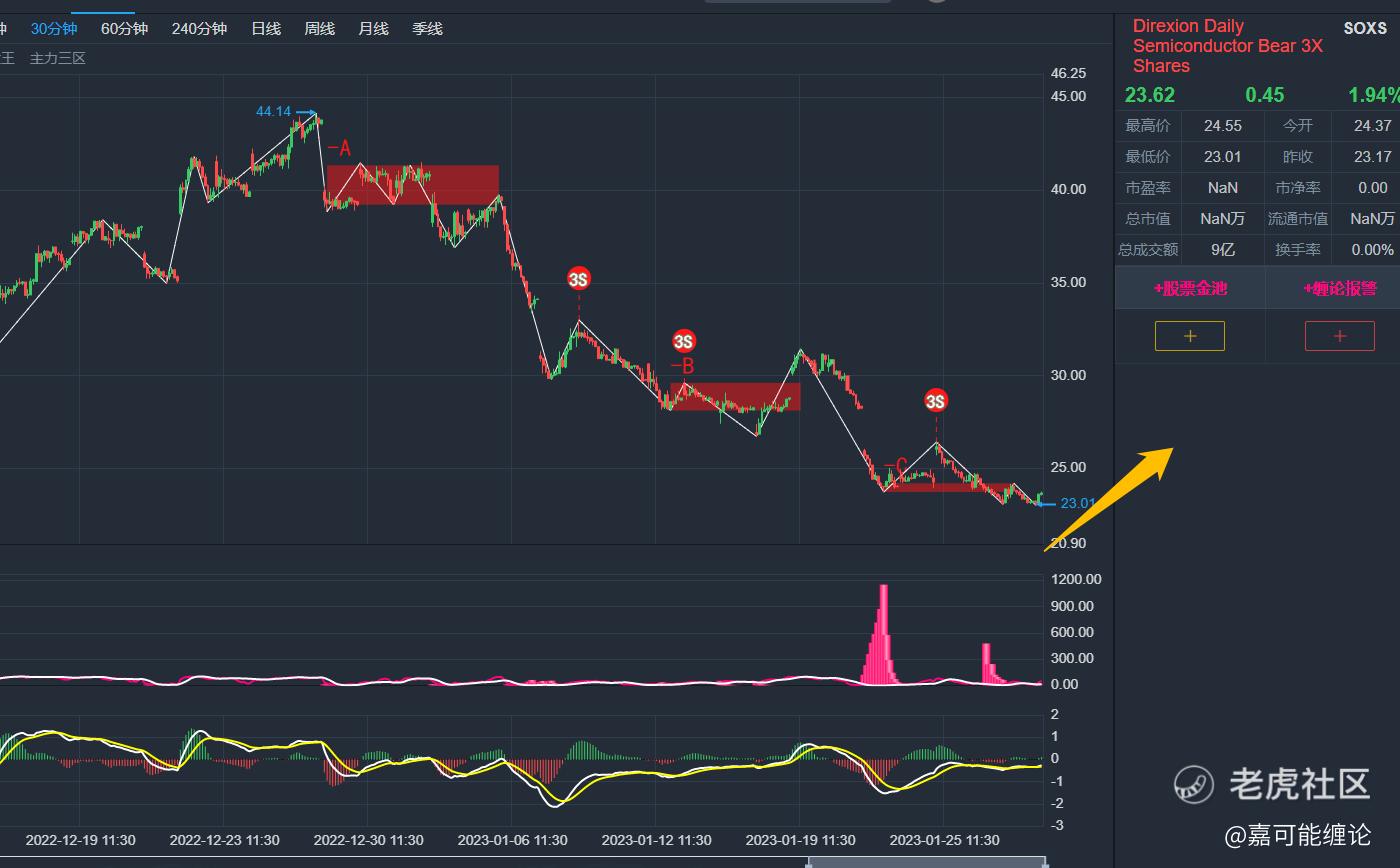Click the red pivot zone next to -A

[413, 185]
